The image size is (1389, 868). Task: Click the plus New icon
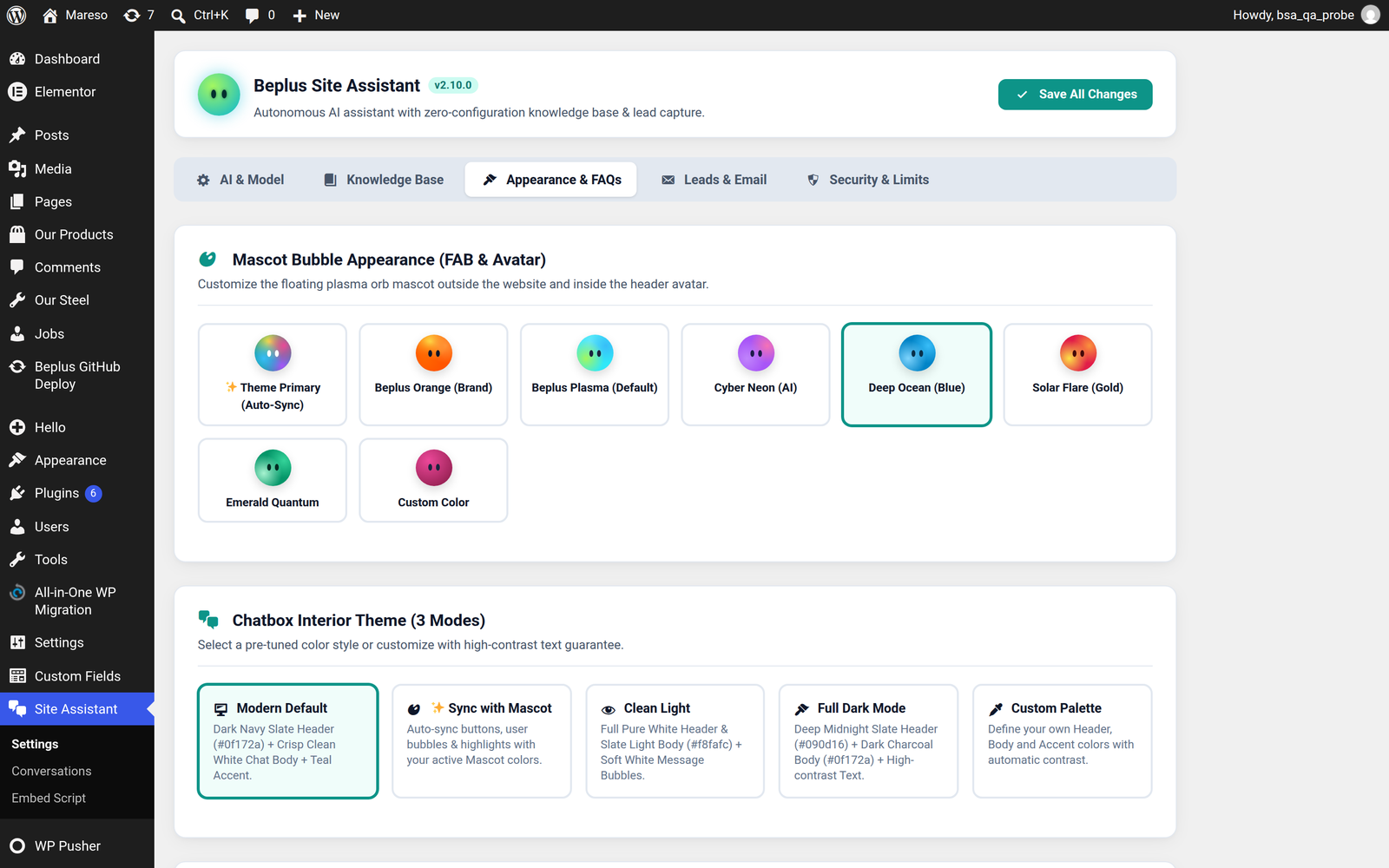(x=300, y=16)
